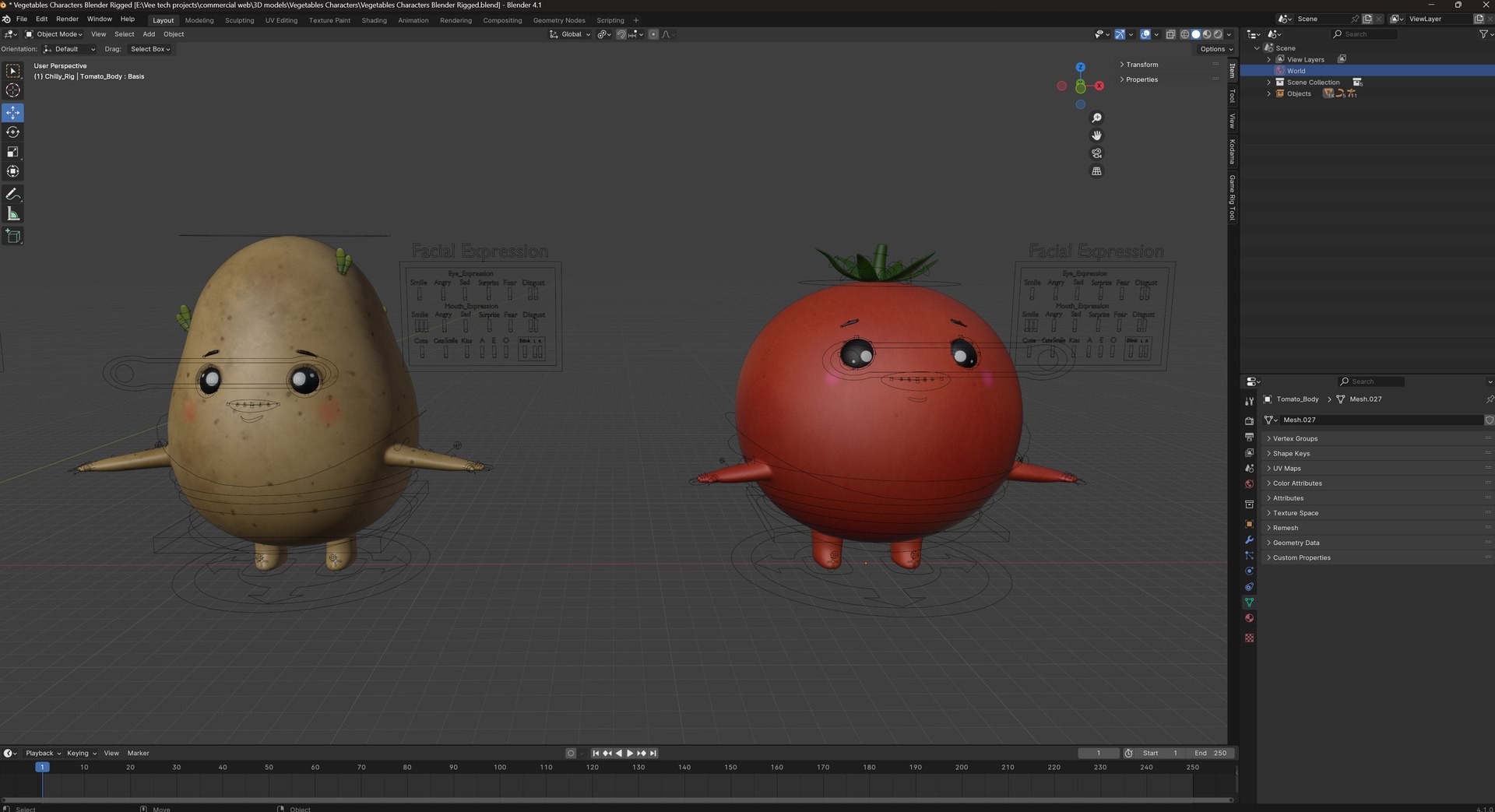Open the Physics properties tab

click(1249, 571)
